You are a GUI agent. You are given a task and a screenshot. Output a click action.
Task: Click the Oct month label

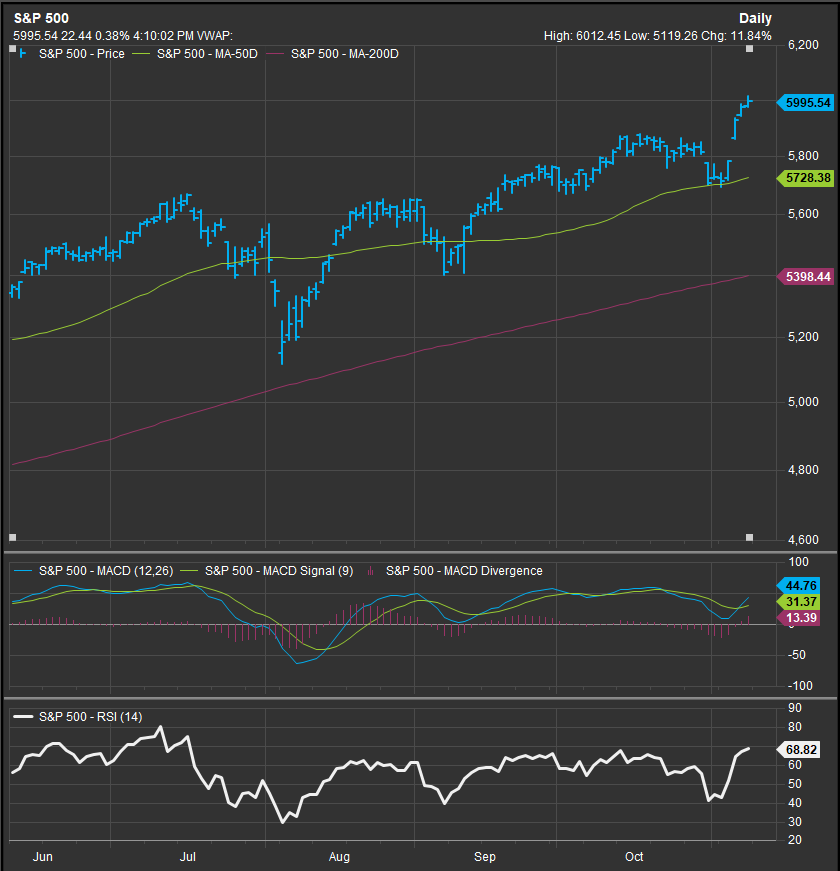click(x=634, y=857)
